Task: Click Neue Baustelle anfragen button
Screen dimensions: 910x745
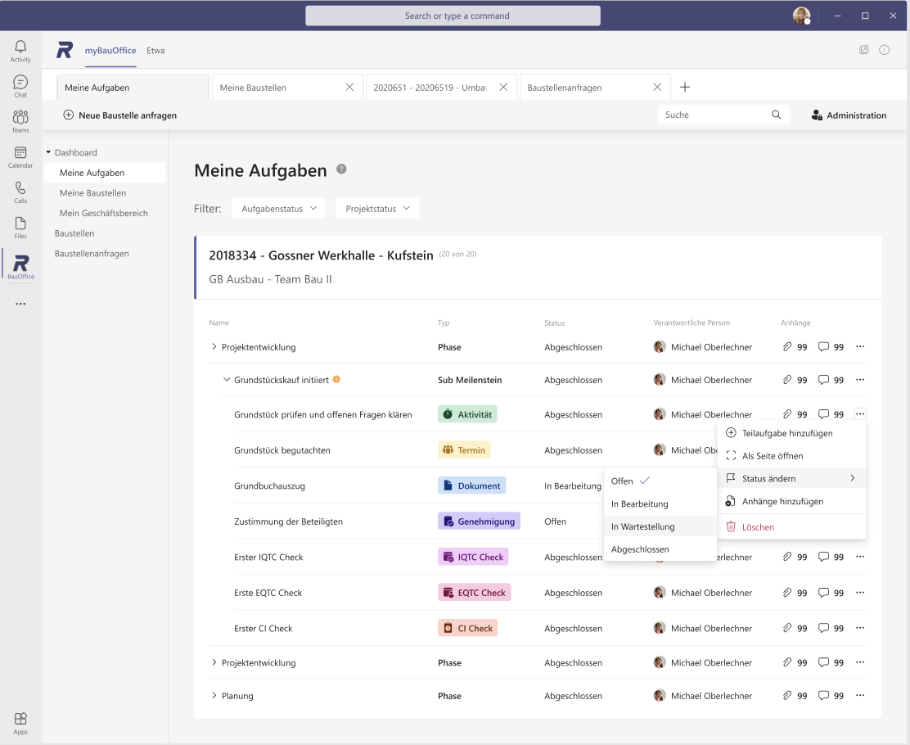Action: tap(120, 115)
